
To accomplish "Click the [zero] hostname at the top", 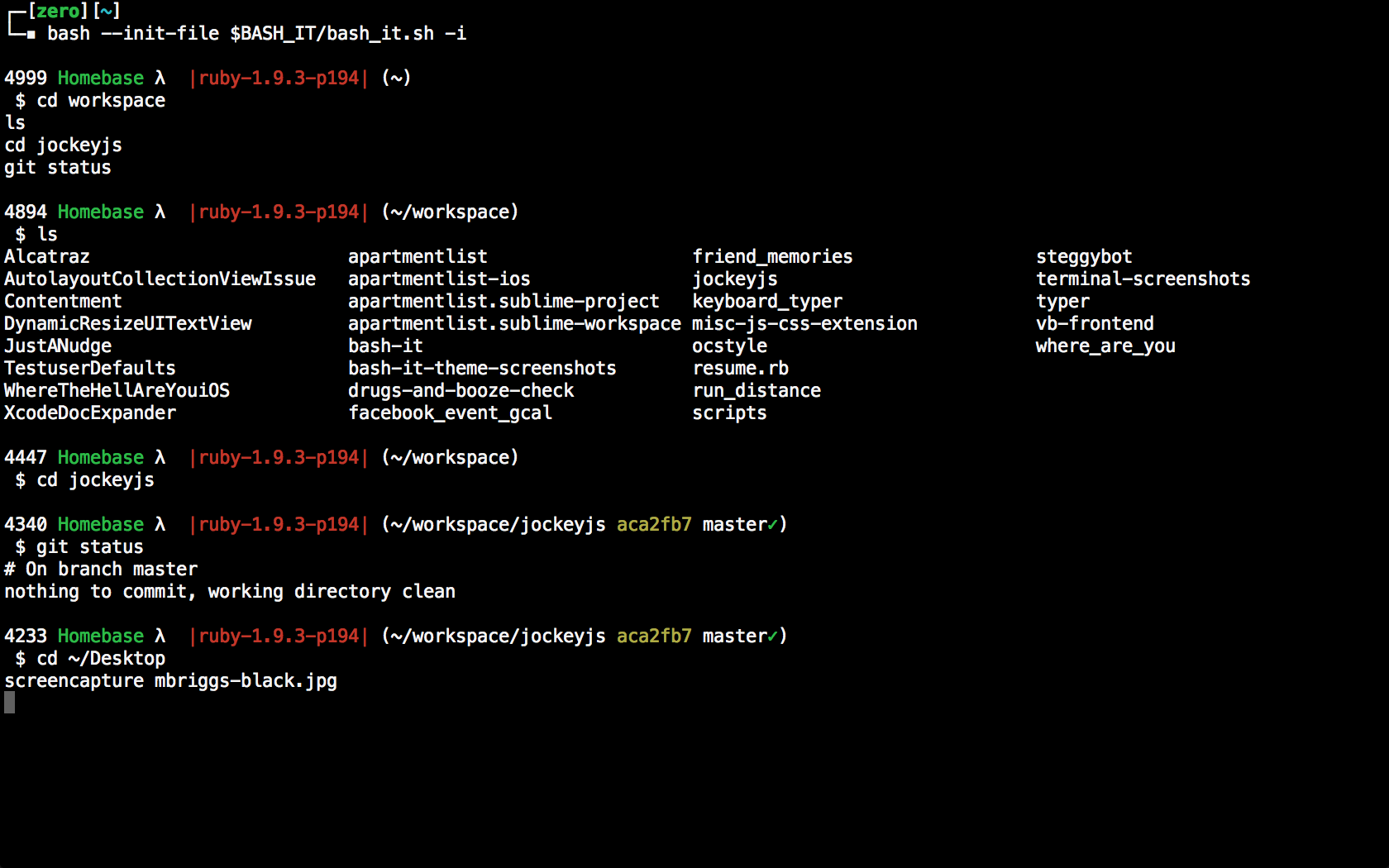I will [x=58, y=11].
